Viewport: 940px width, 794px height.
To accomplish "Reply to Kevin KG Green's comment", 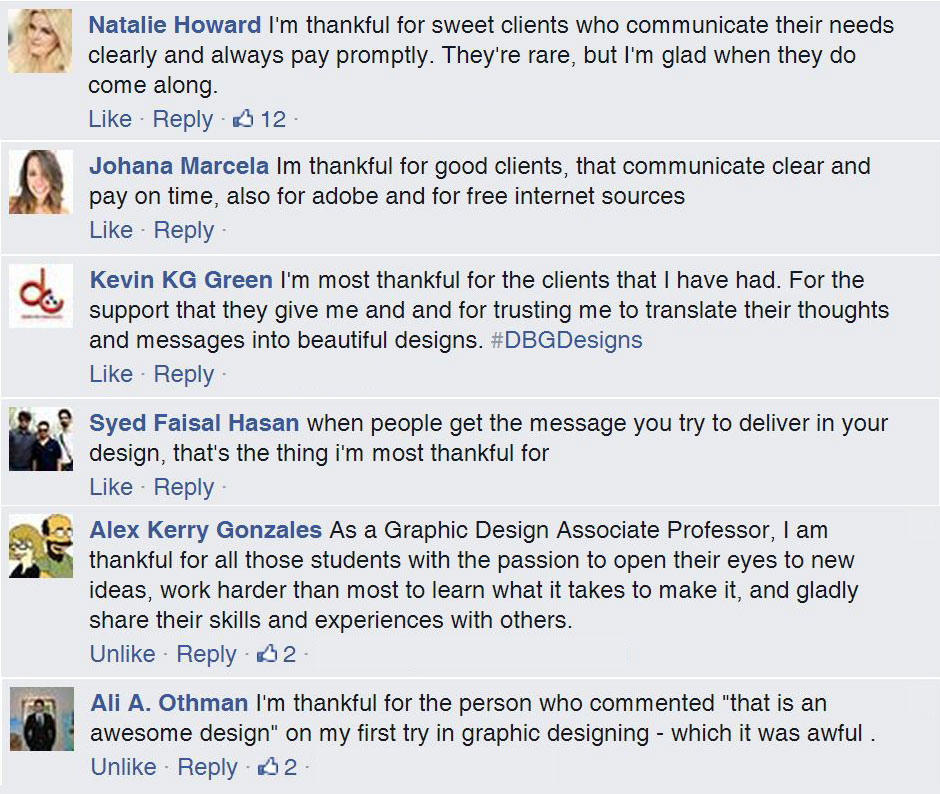I will pyautogui.click(x=184, y=374).
